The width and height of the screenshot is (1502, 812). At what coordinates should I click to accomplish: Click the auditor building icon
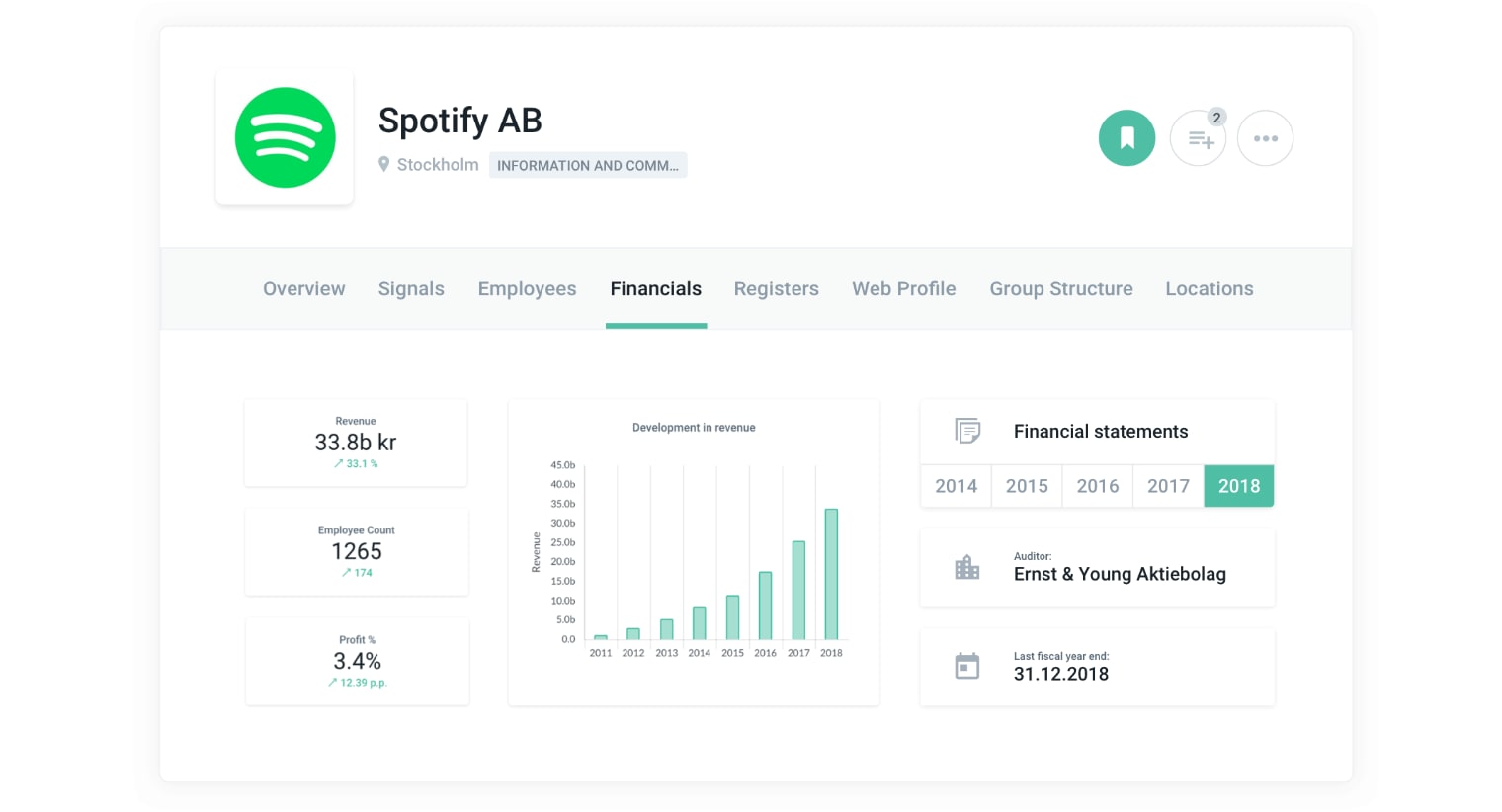967,567
